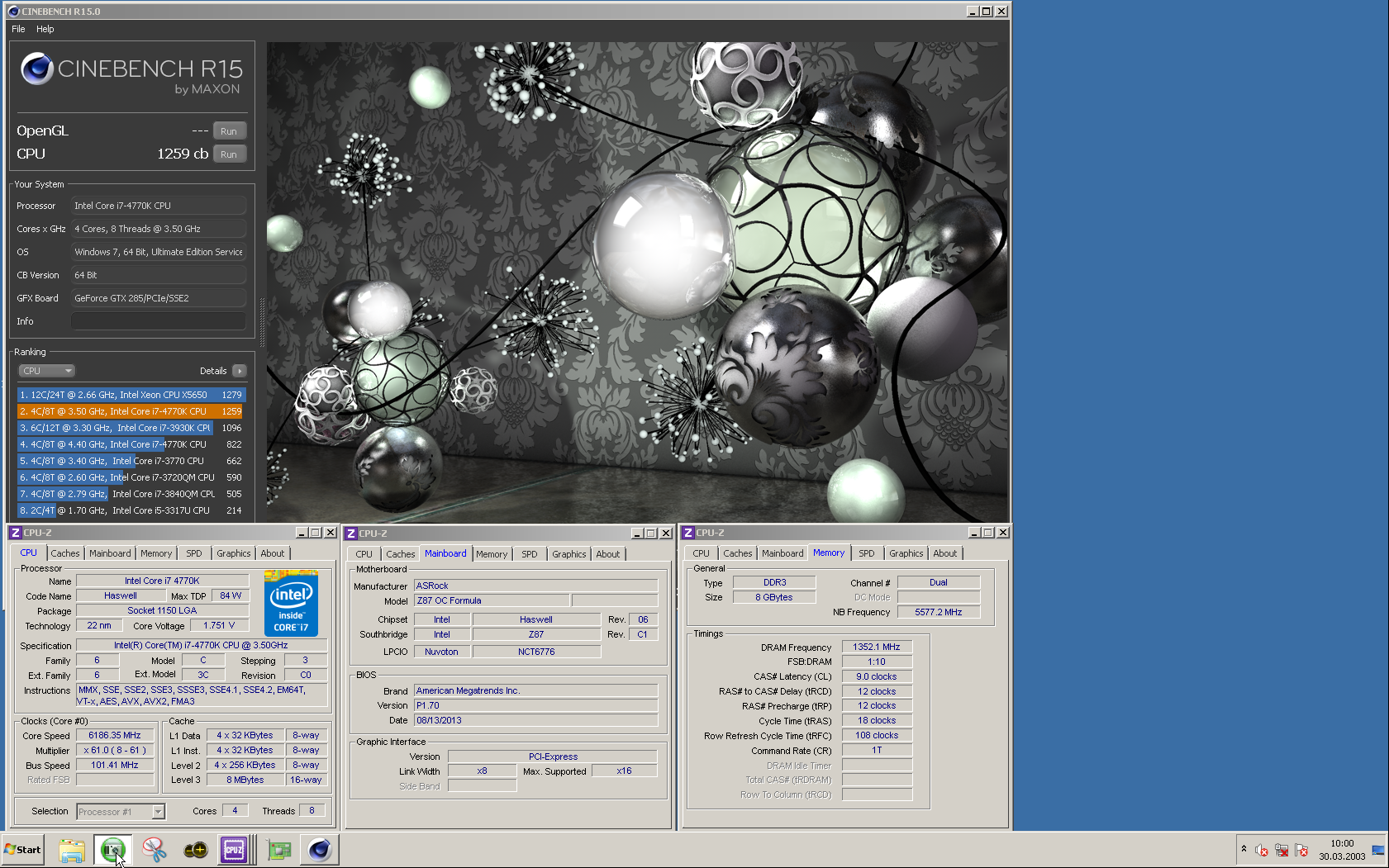1389x868 pixels.
Task: Open the Mainboard tab in the right CPU-Z window
Action: click(783, 553)
